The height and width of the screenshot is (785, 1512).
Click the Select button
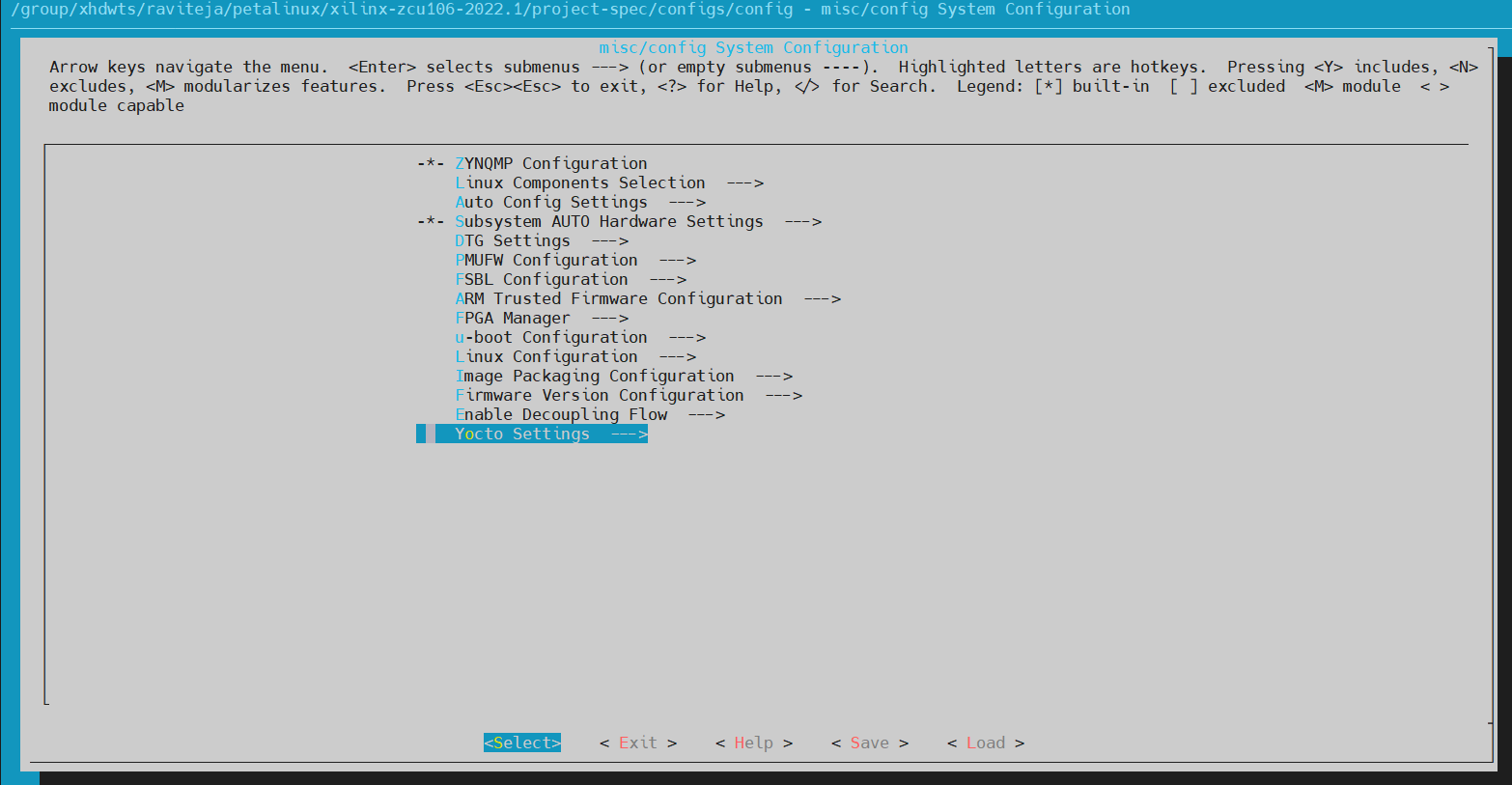click(x=521, y=743)
